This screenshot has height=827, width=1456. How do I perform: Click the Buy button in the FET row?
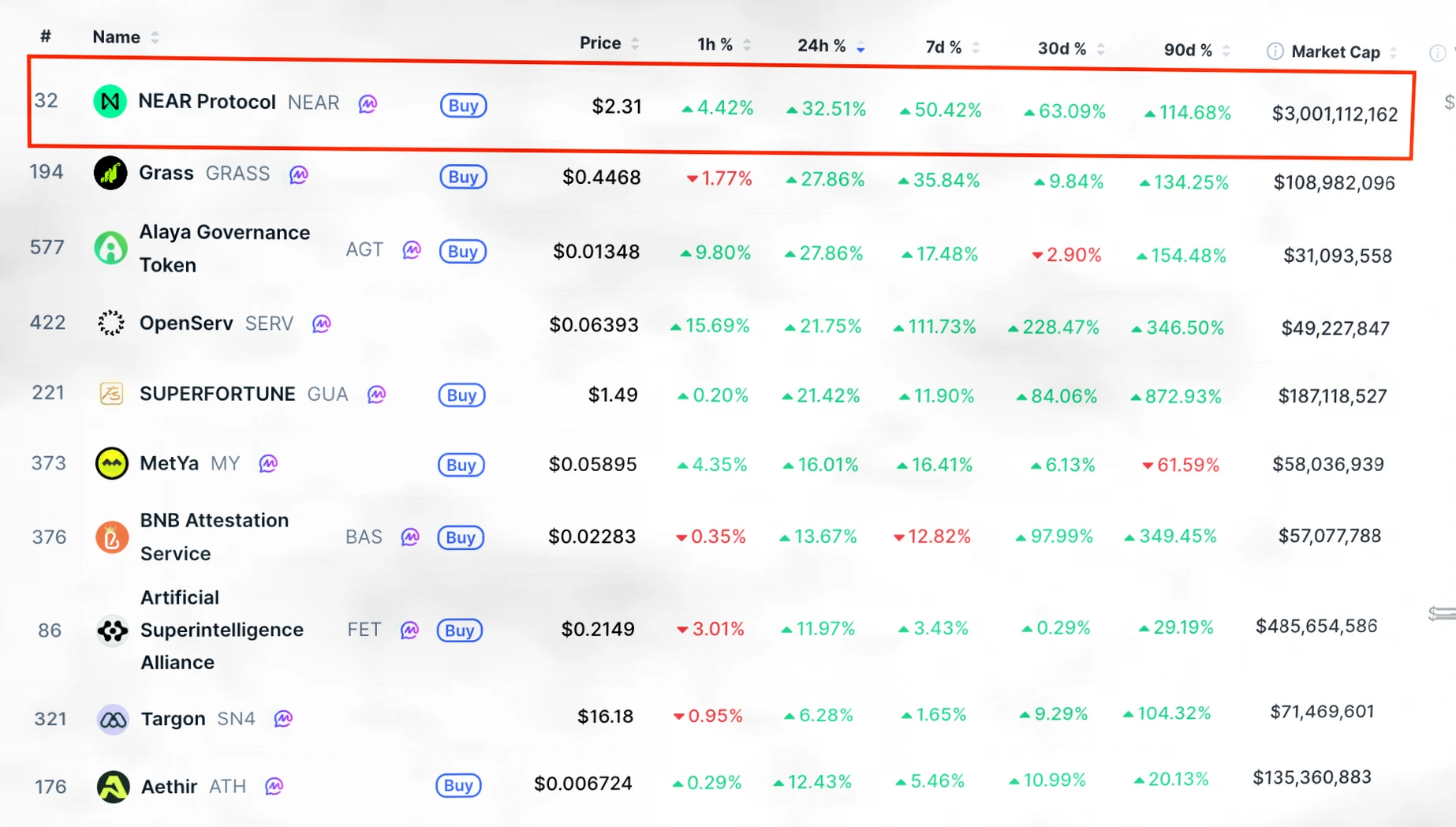point(460,630)
